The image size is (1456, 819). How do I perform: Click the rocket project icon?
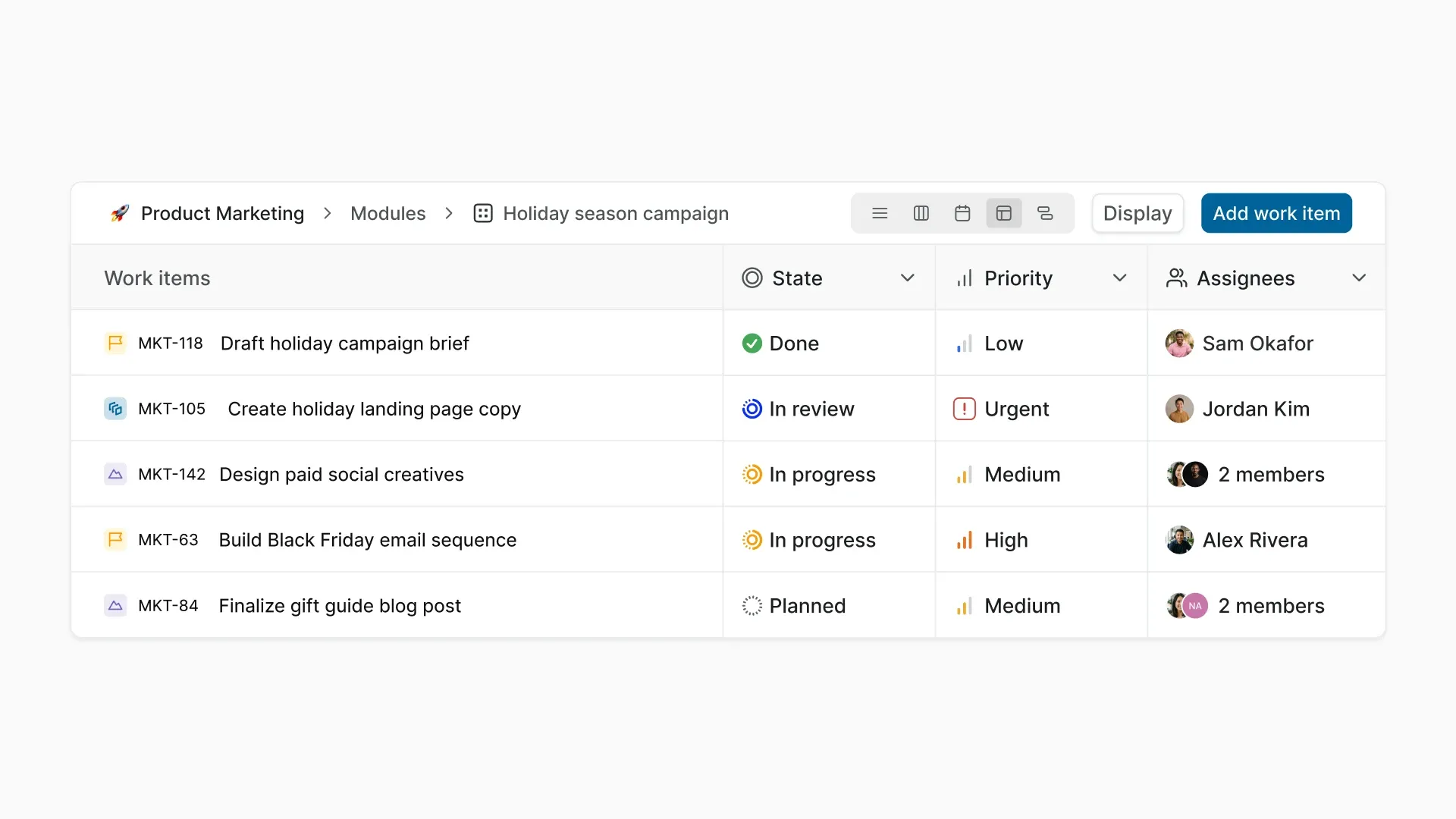tap(120, 214)
